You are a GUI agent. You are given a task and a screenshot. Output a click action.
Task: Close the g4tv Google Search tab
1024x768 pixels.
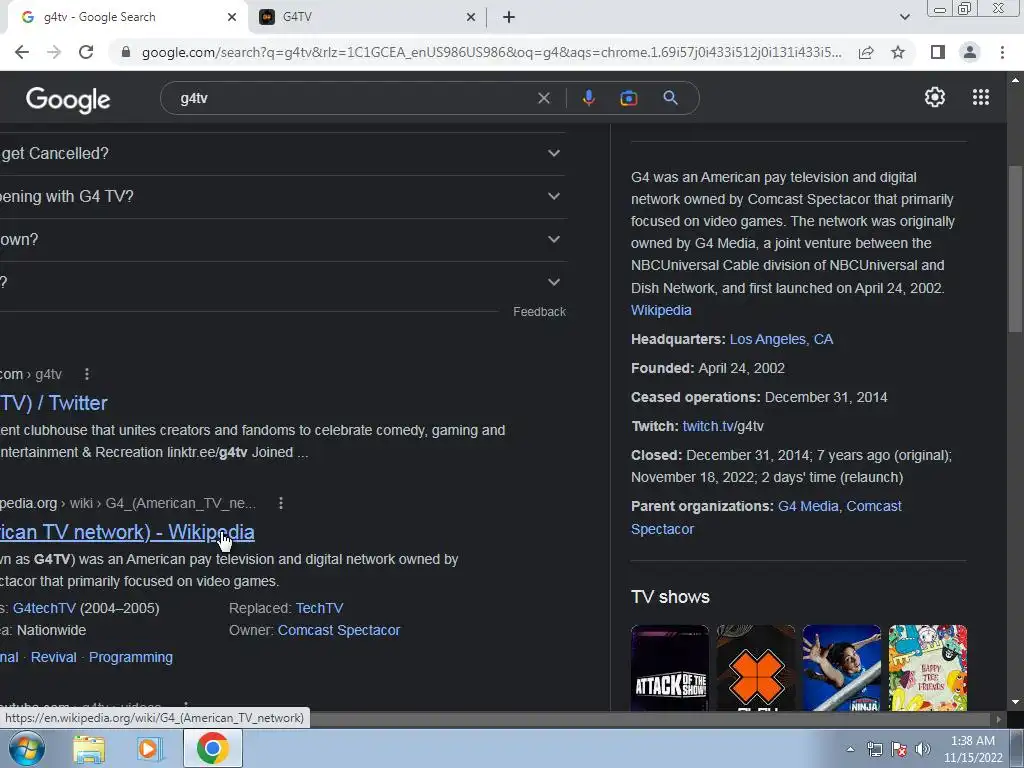(231, 18)
